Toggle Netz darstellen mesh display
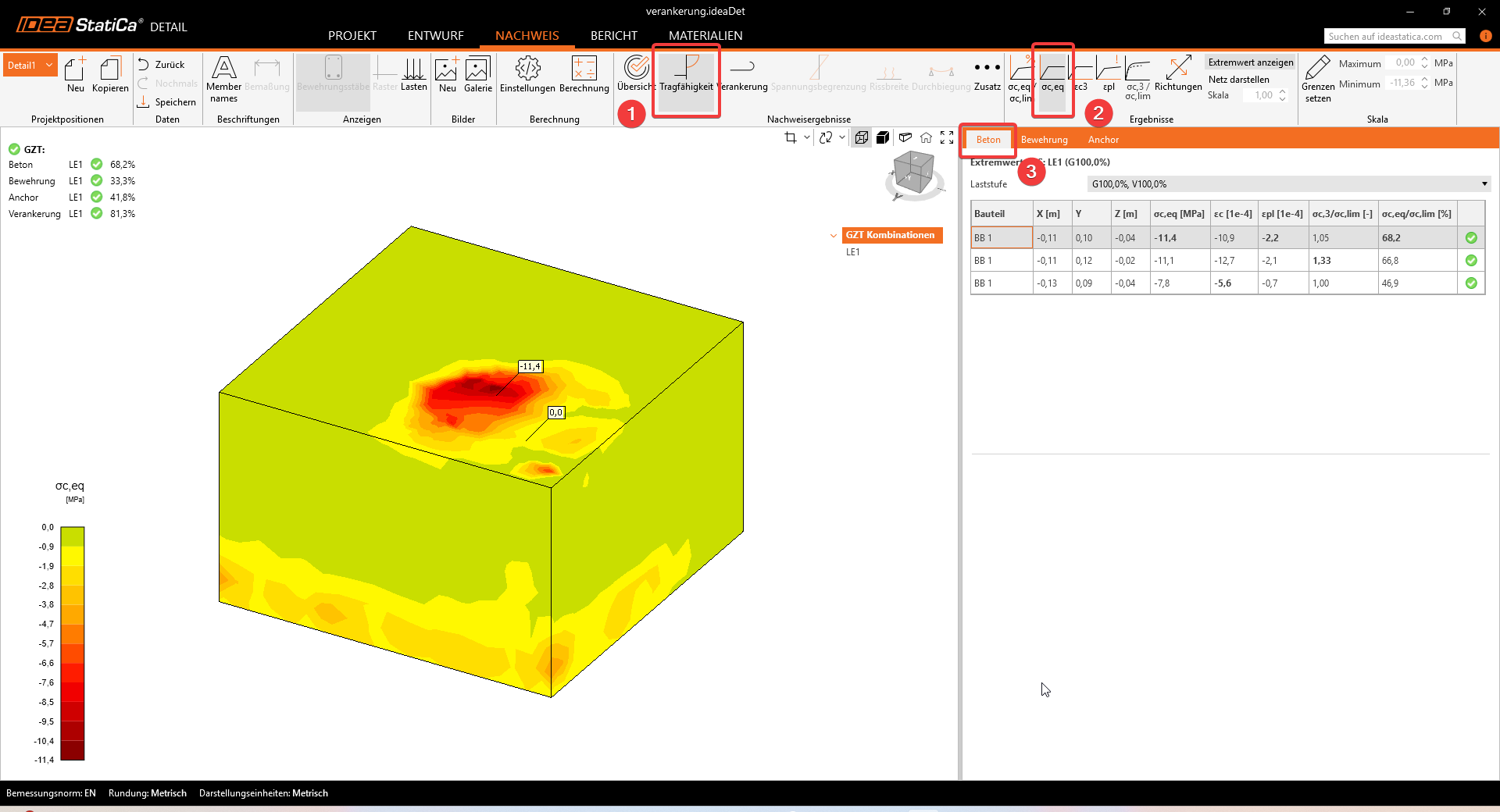Viewport: 1500px width, 812px height. [1238, 80]
